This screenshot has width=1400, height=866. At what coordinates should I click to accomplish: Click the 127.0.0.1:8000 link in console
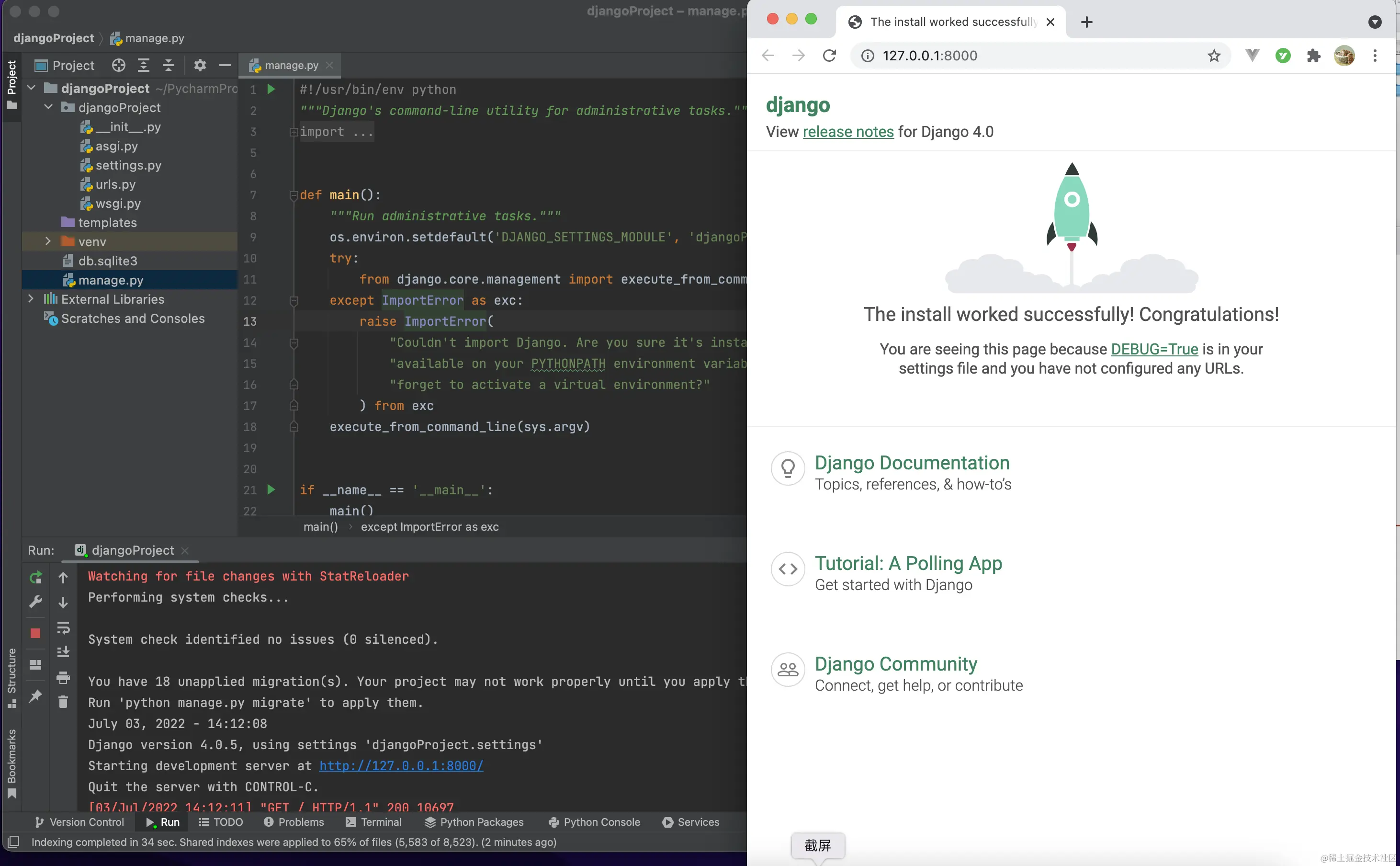click(x=401, y=766)
